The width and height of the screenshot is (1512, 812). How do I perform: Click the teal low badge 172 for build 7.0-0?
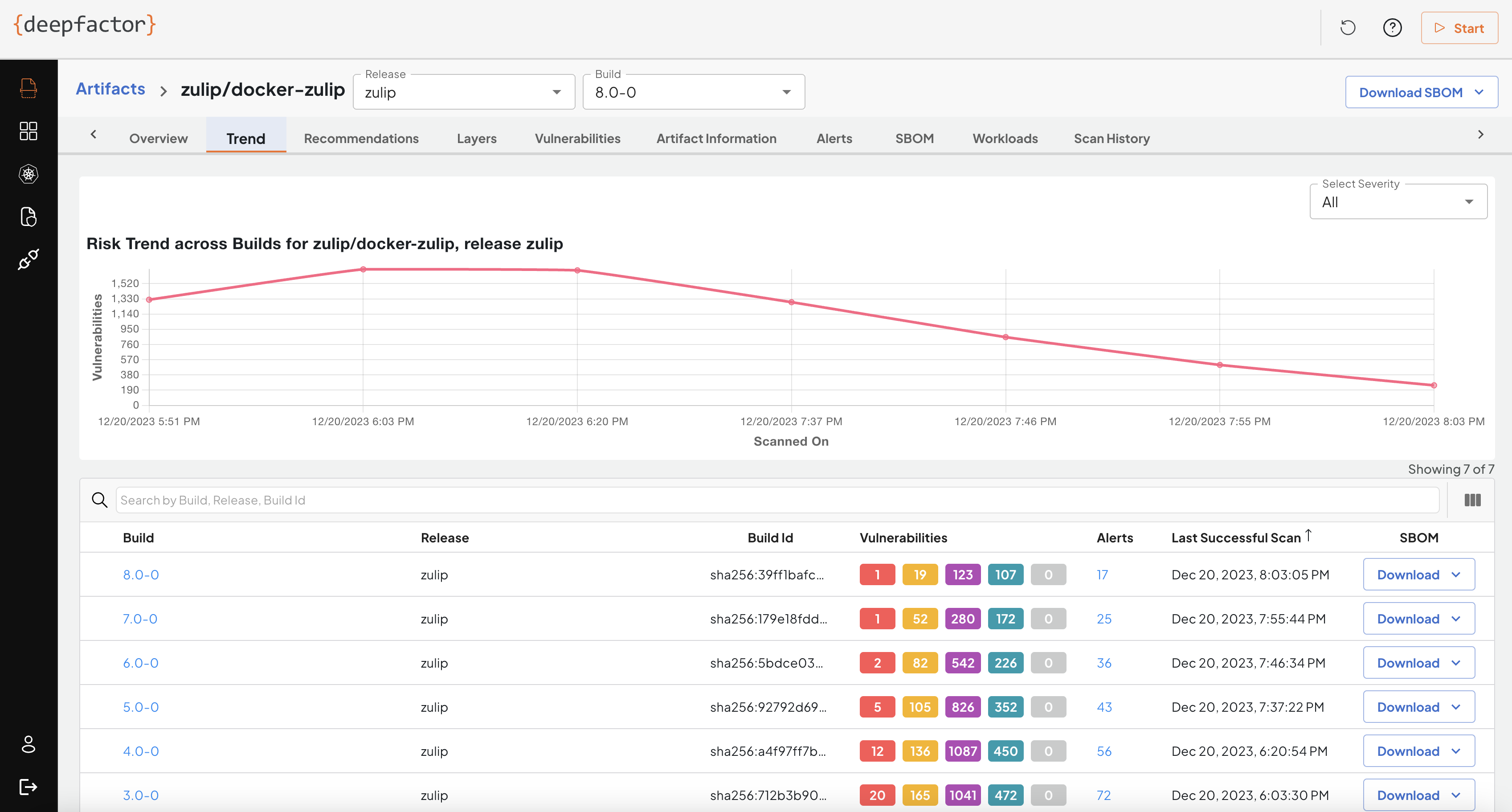(x=1005, y=619)
